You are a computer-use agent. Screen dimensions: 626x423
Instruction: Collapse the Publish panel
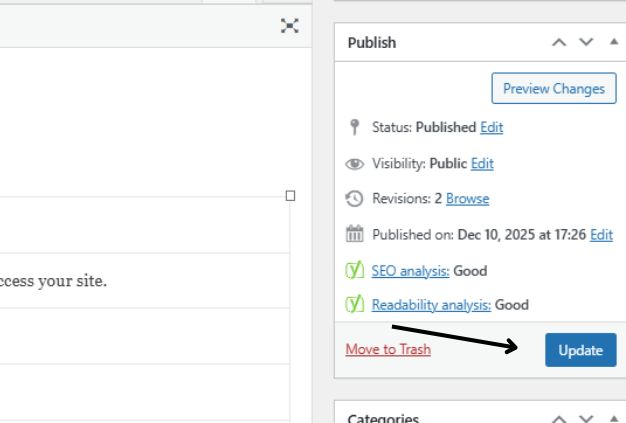pyautogui.click(x=614, y=42)
